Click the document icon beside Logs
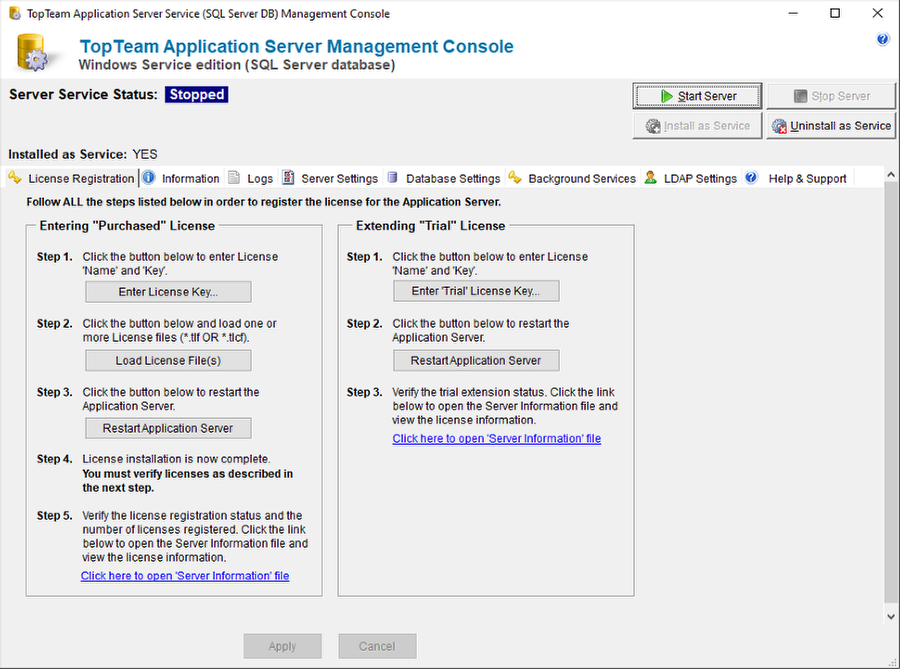Image resolution: width=900 pixels, height=669 pixels. point(234,178)
